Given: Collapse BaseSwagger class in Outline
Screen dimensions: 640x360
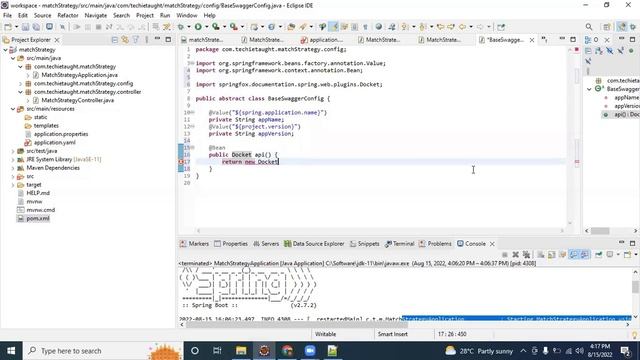Looking at the screenshot, I should (589, 89).
